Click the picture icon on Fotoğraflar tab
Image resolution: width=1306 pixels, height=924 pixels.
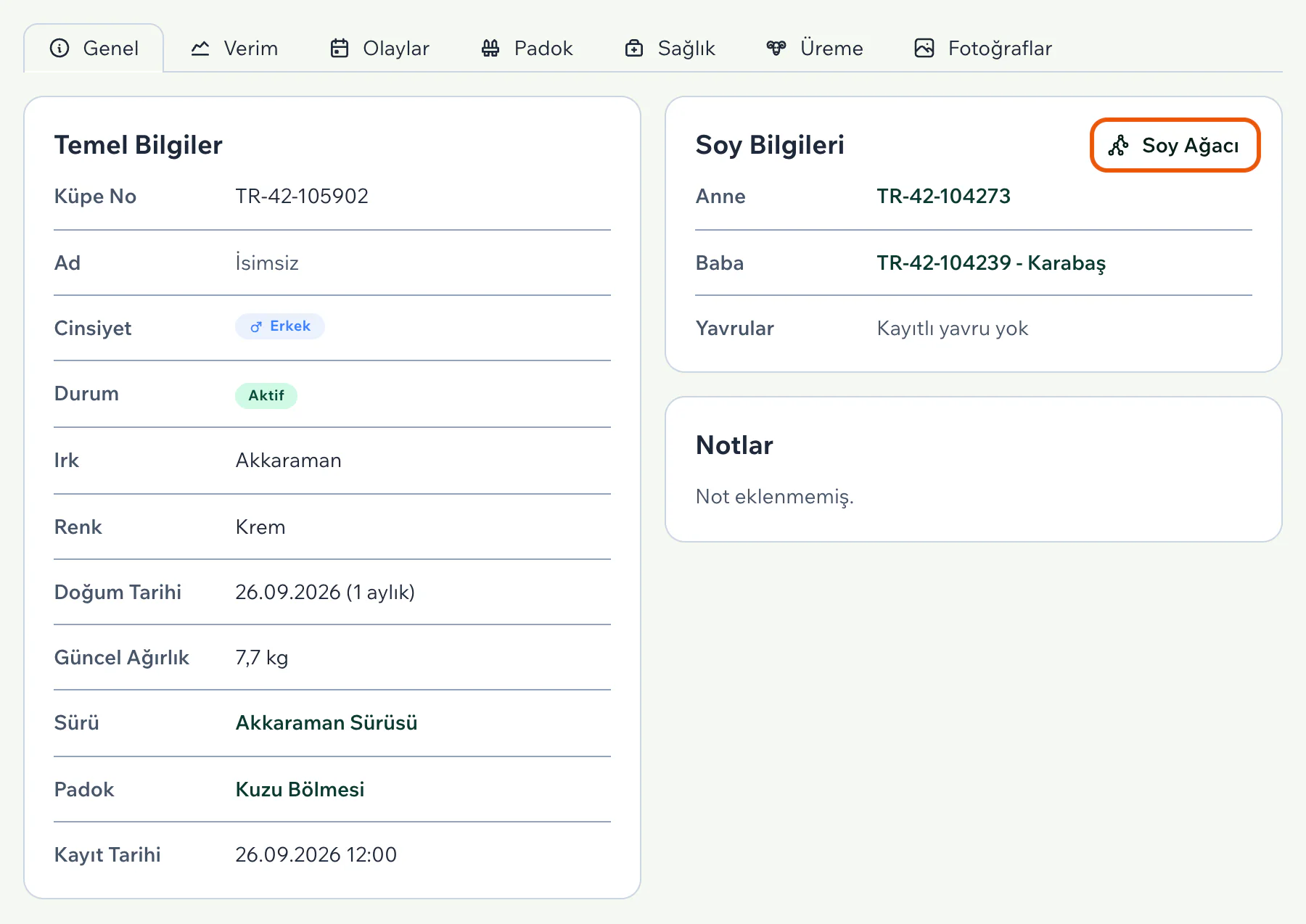[924, 48]
